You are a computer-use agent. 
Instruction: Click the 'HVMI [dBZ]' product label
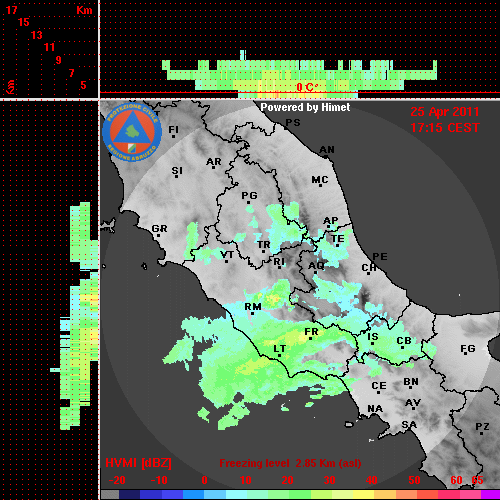tap(138, 463)
